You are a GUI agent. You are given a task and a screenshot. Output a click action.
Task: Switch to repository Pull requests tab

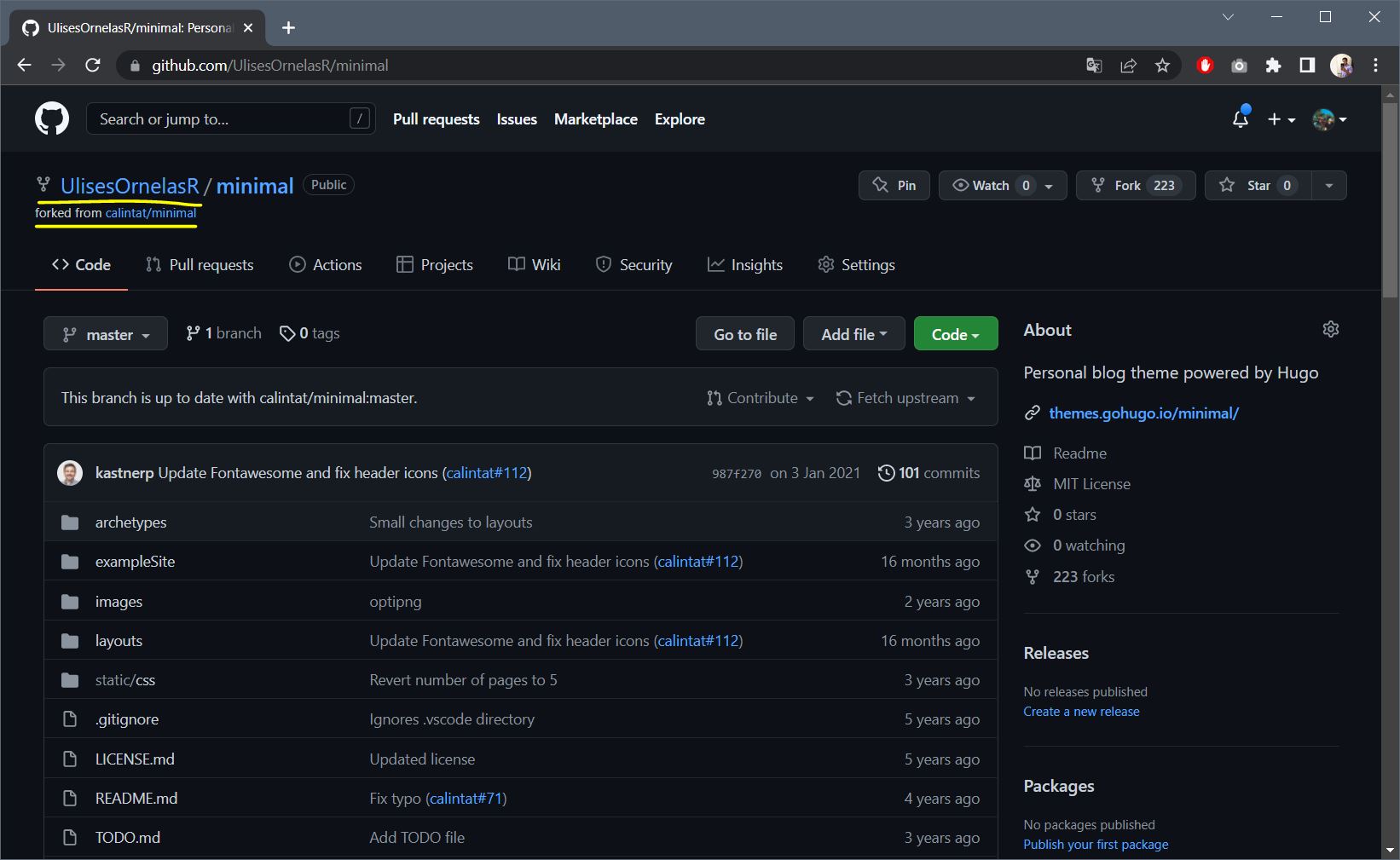[200, 265]
